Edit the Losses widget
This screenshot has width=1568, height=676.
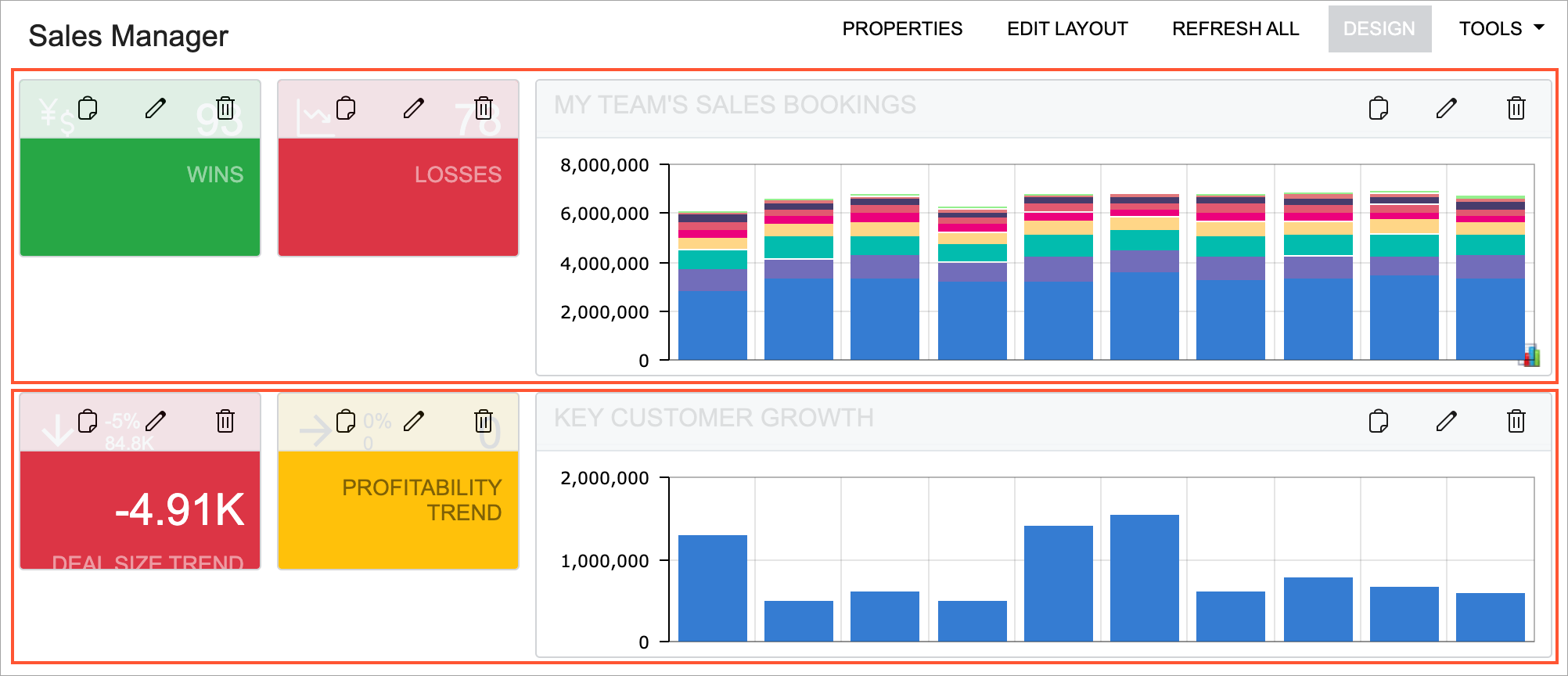(x=414, y=108)
